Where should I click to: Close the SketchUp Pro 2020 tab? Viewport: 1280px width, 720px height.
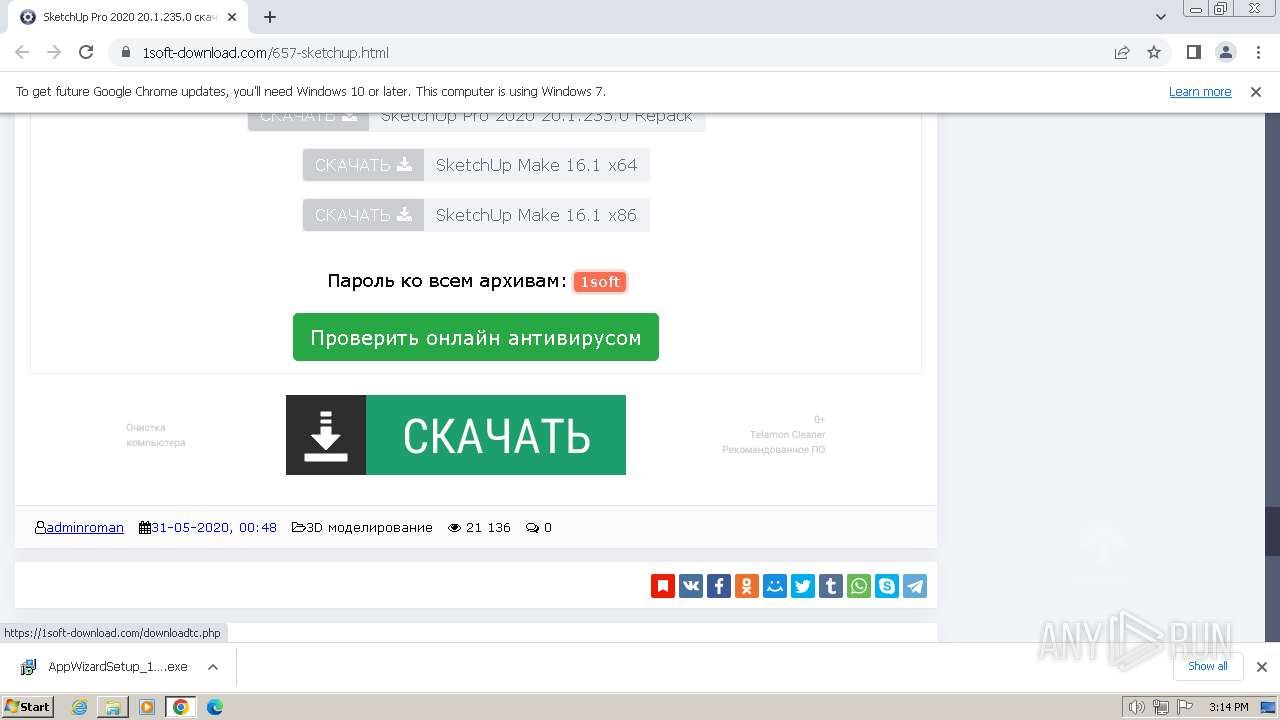[x=231, y=17]
